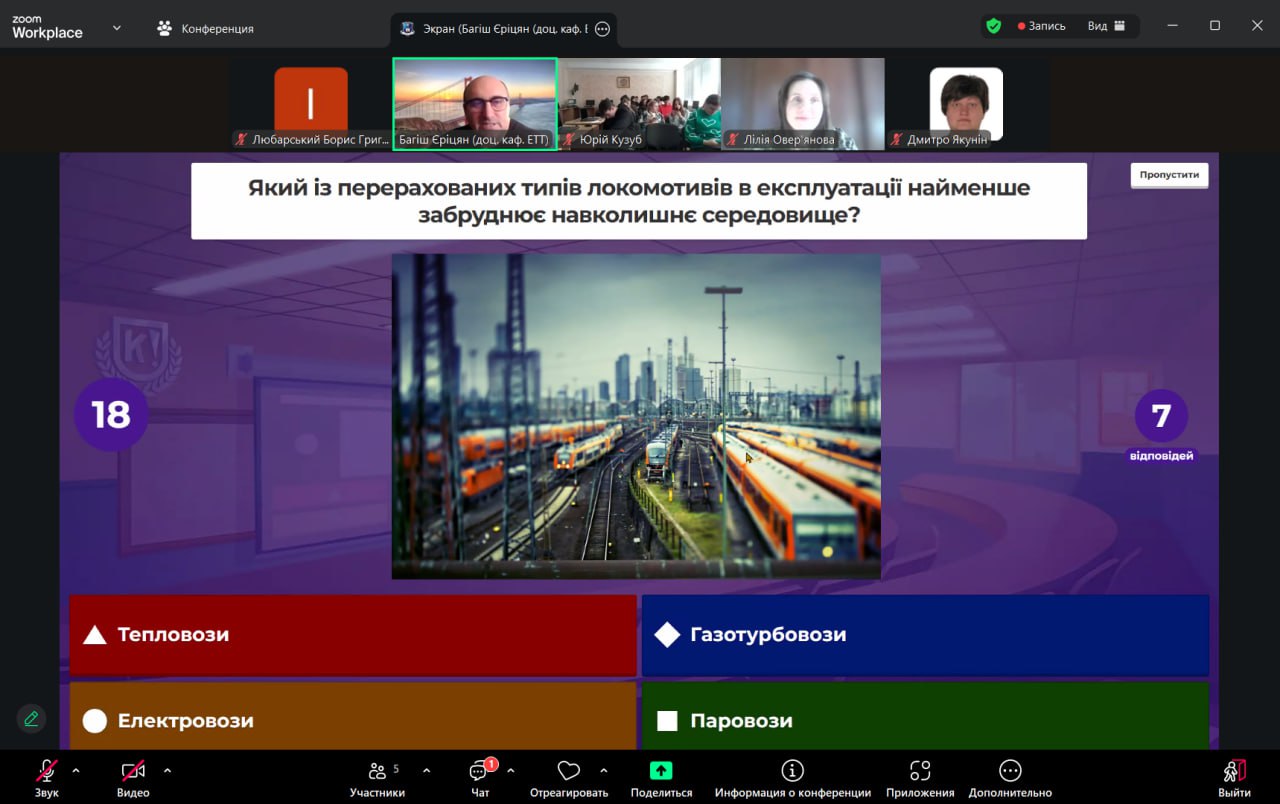Open the Zoom Workplace dropdown chevron

click(117, 28)
